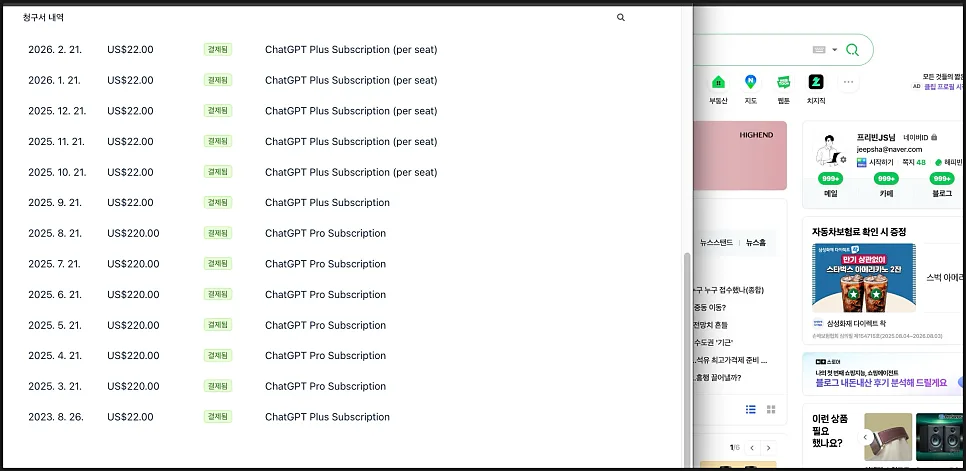966x471 pixels.
Task: Open the 부동산 real estate shortcut icon
Action: click(x=718, y=83)
